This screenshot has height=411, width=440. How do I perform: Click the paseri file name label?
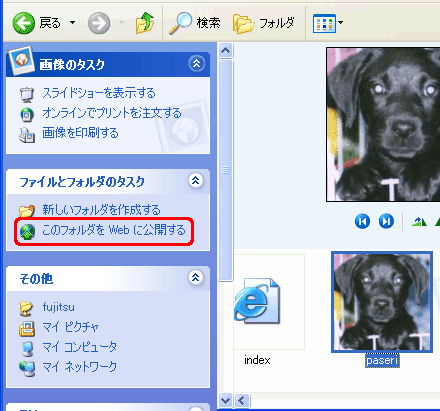[382, 360]
